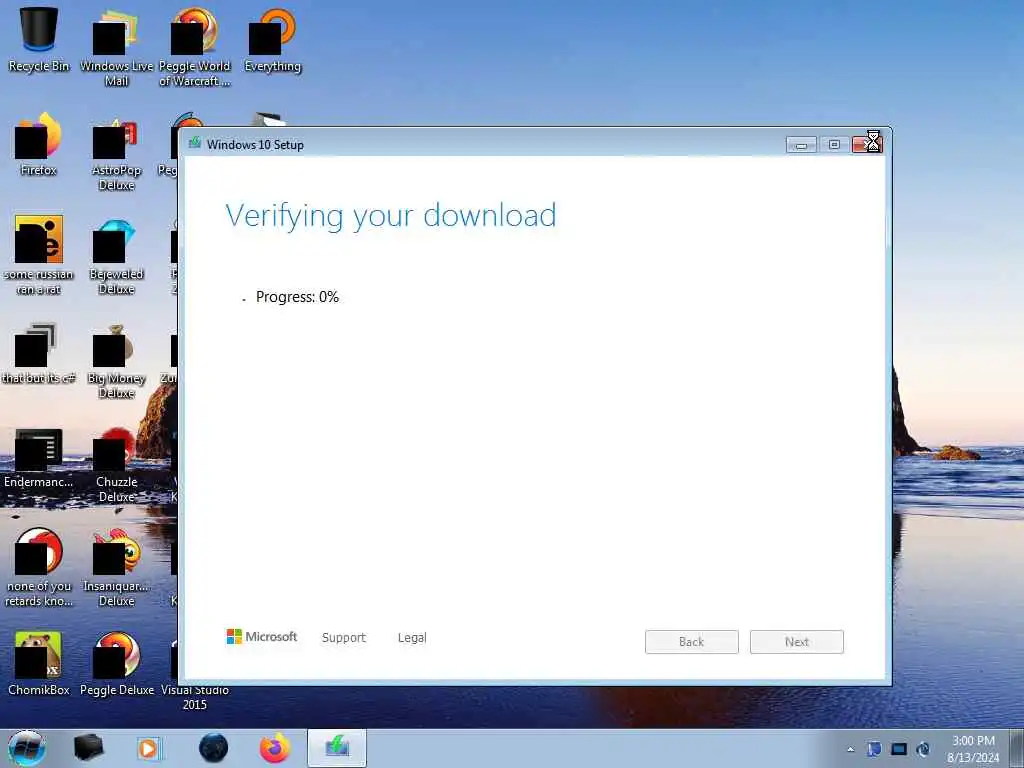Viewport: 1024px width, 768px height.
Task: Select the Everything search desktop icon
Action: point(272,40)
